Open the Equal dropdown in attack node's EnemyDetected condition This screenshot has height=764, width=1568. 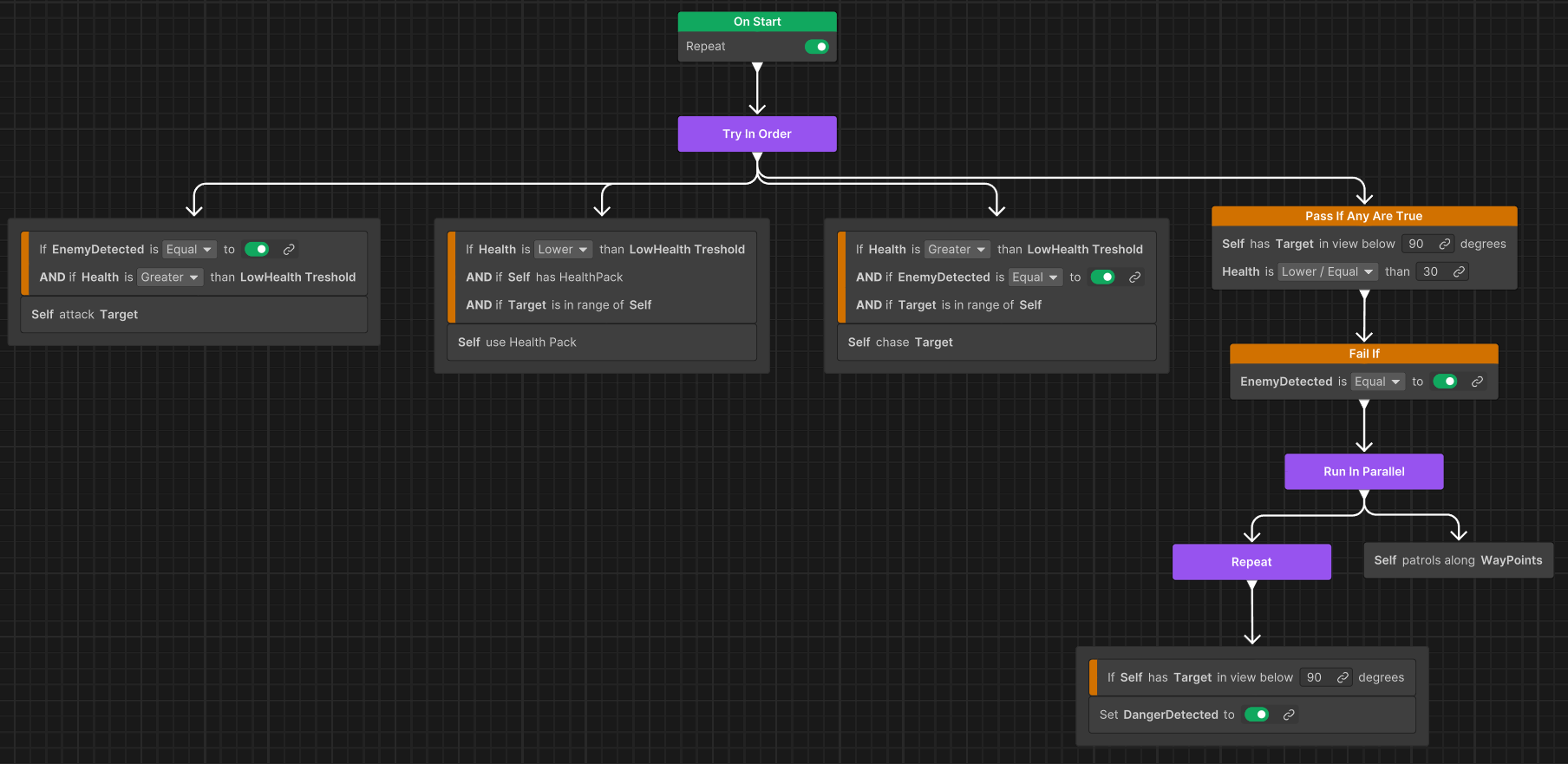[x=189, y=250]
